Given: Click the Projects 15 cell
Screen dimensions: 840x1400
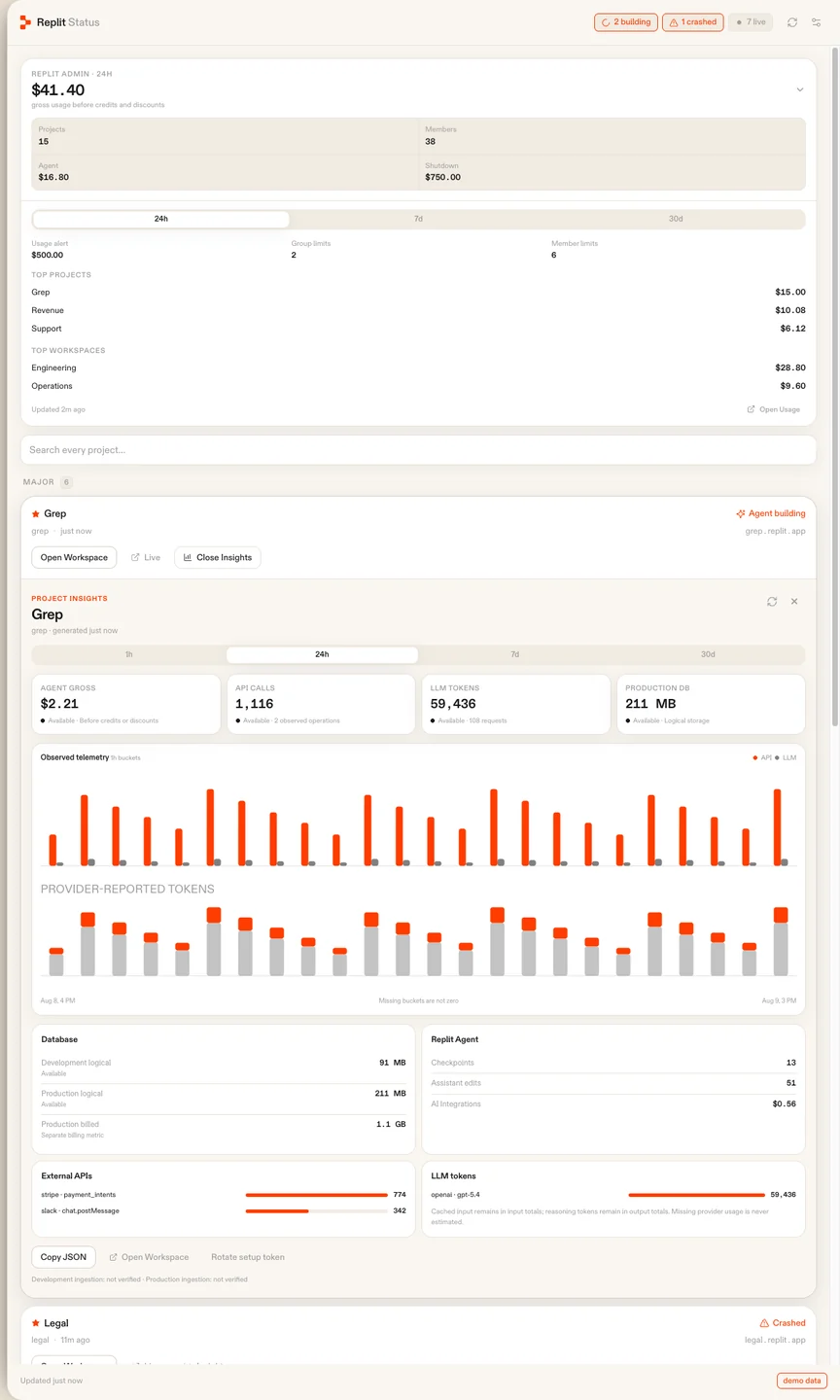Looking at the screenshot, I should [225, 136].
